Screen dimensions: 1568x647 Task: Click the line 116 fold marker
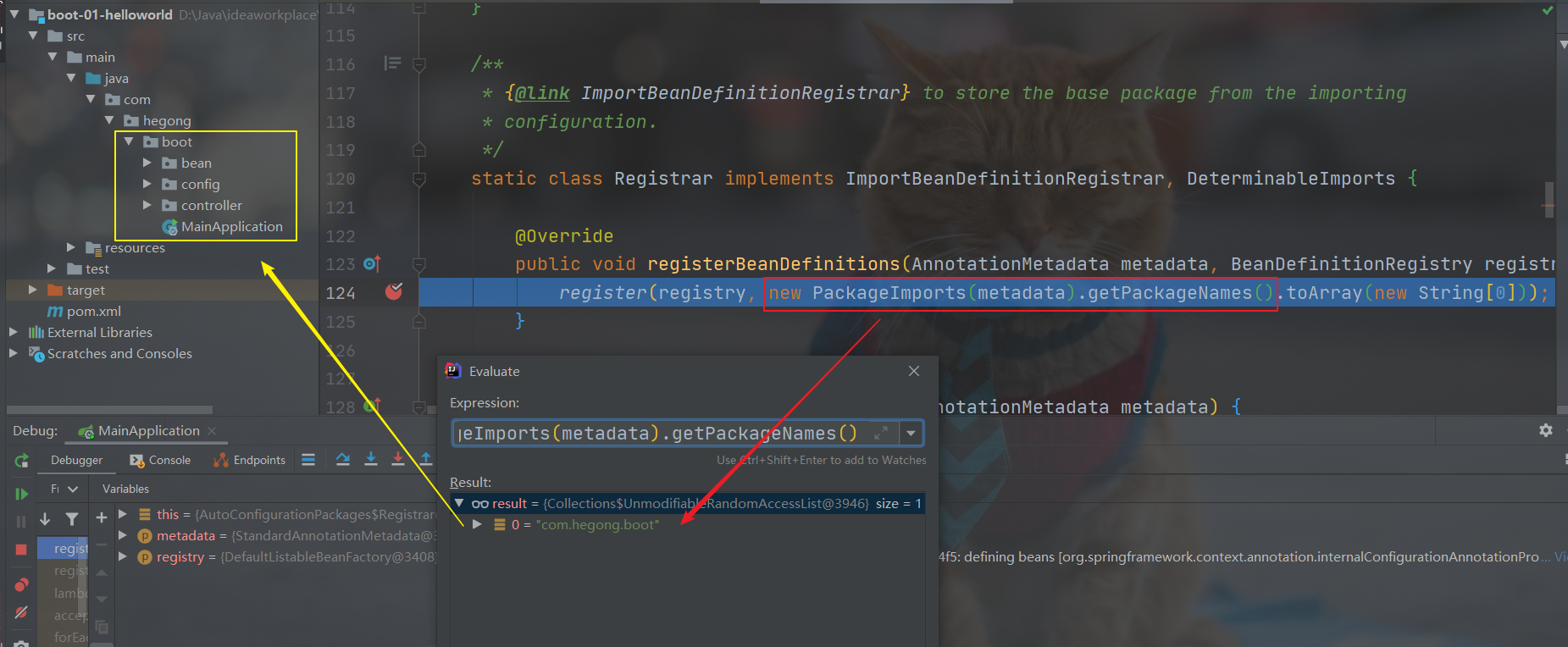click(418, 64)
